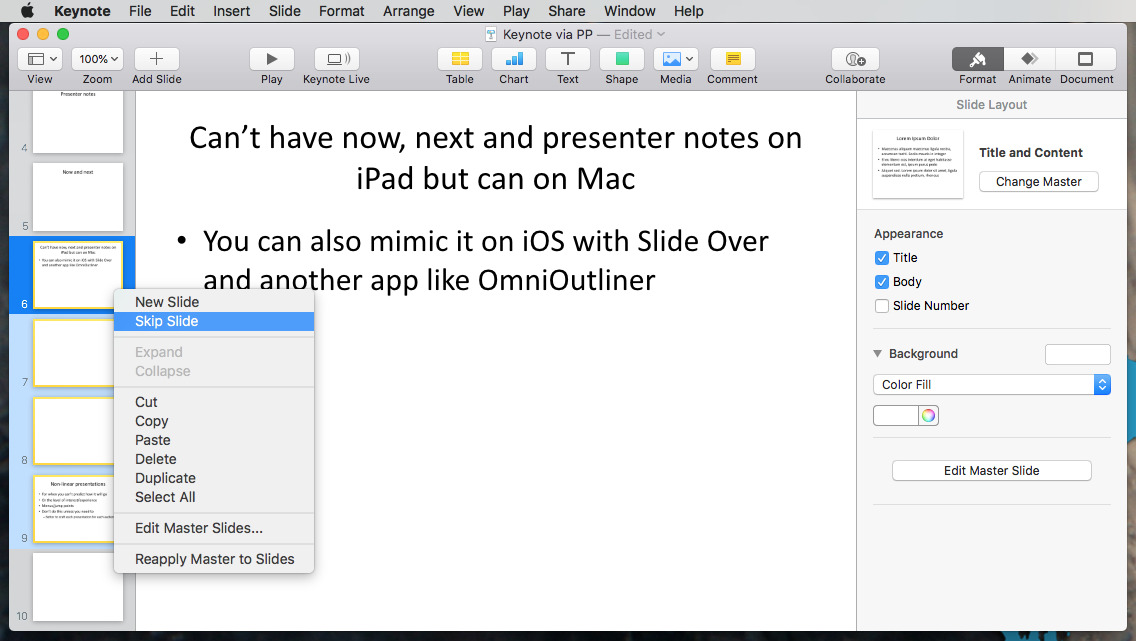Choose Delete in the context menu
Screen dimensions: 1136x641
pyautogui.click(x=214, y=459)
